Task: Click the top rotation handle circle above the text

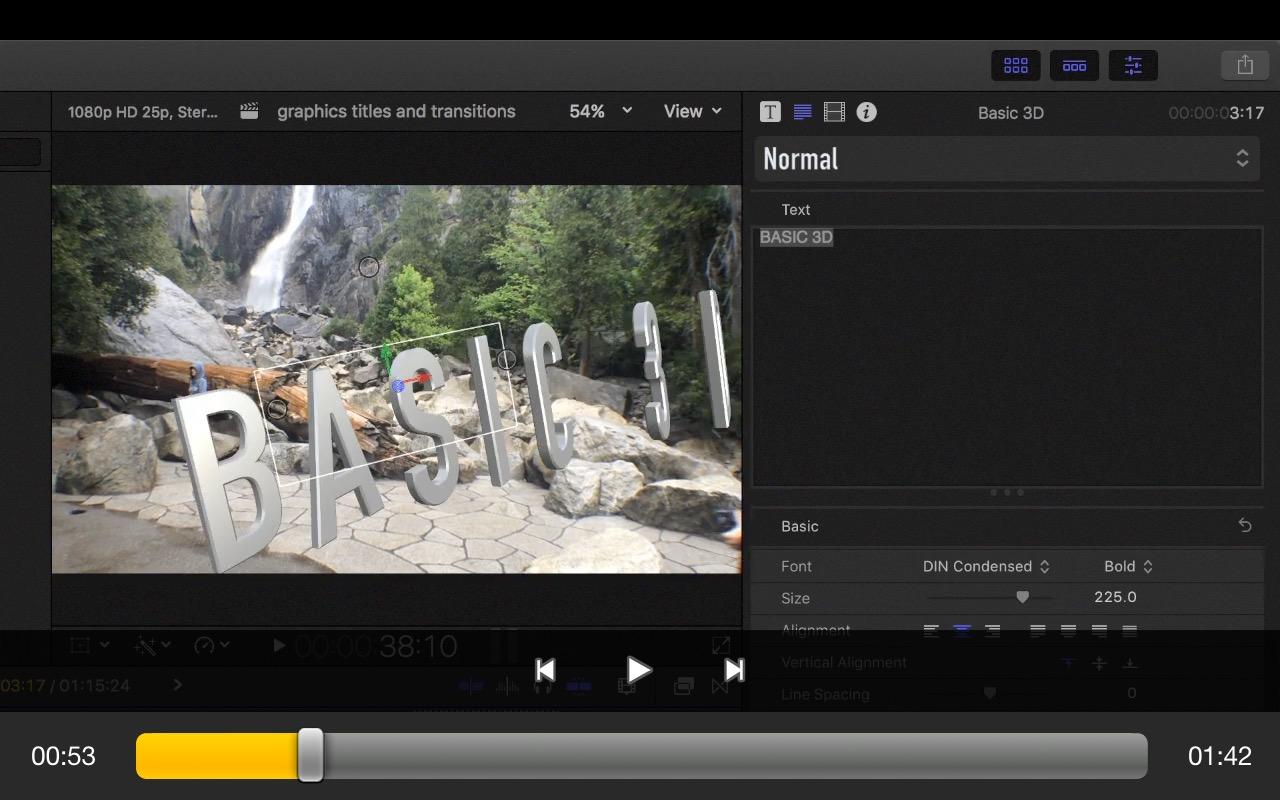Action: pos(369,267)
